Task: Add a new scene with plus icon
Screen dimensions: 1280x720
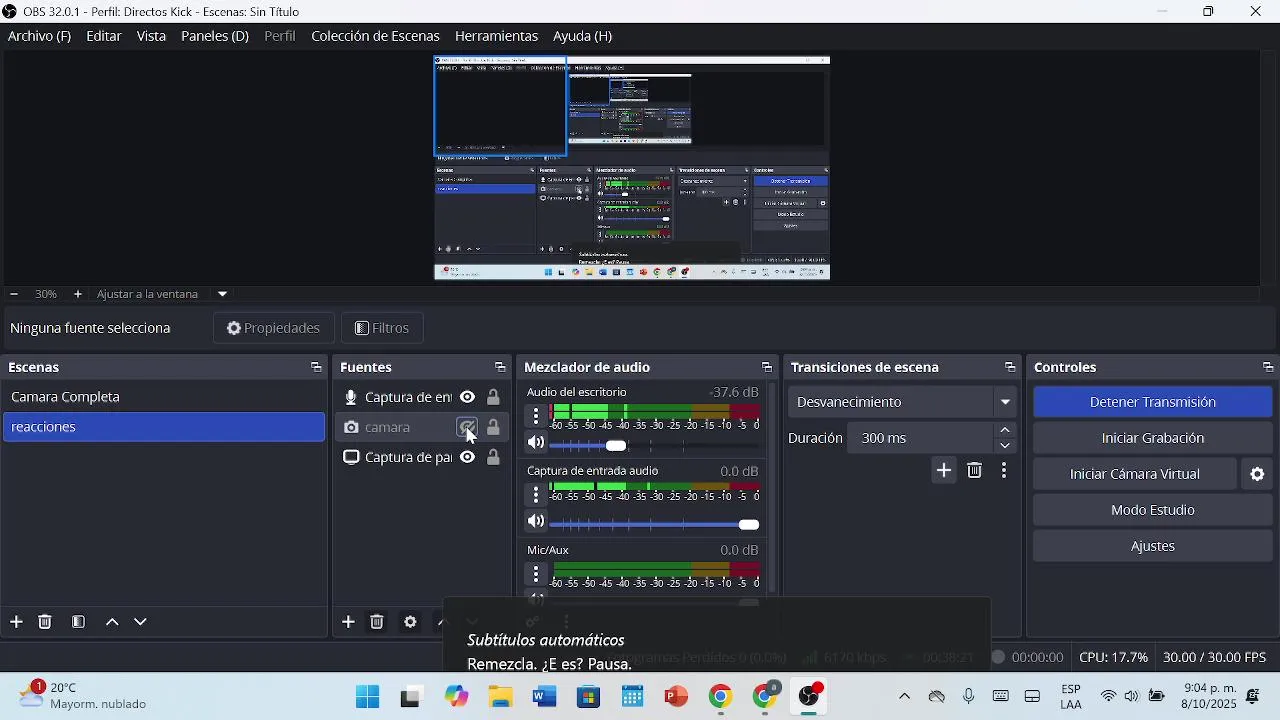Action: coord(16,622)
